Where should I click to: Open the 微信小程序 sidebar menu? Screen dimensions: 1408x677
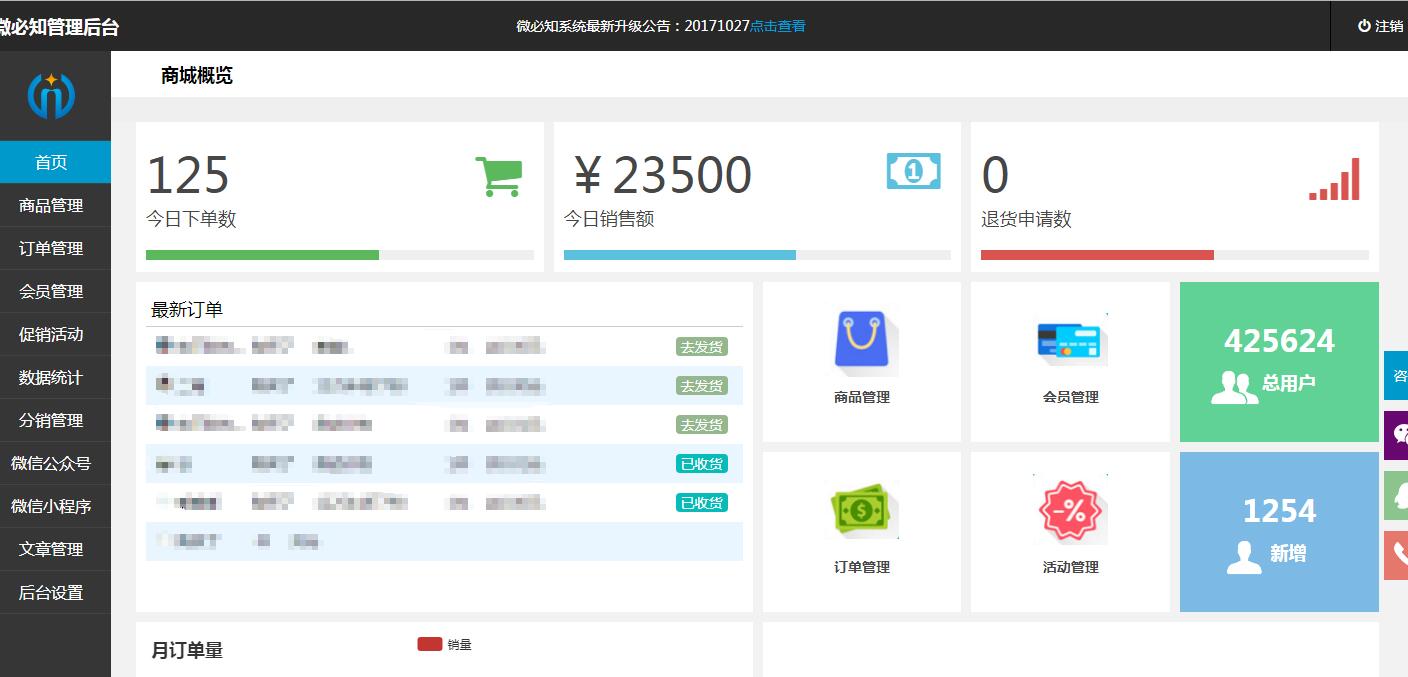click(x=51, y=506)
